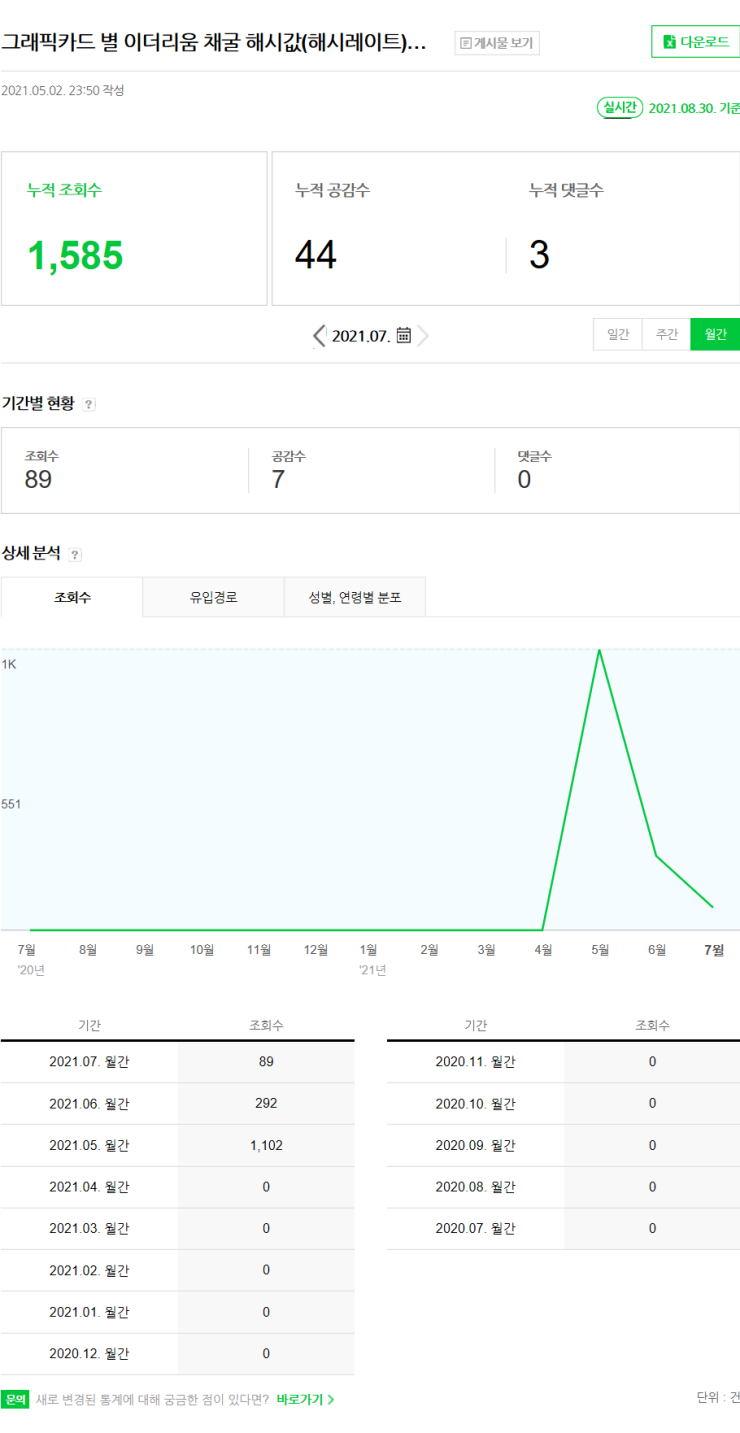Click the 2021.02. 월간 table row
This screenshot has width=740, height=1433.
click(177, 1270)
